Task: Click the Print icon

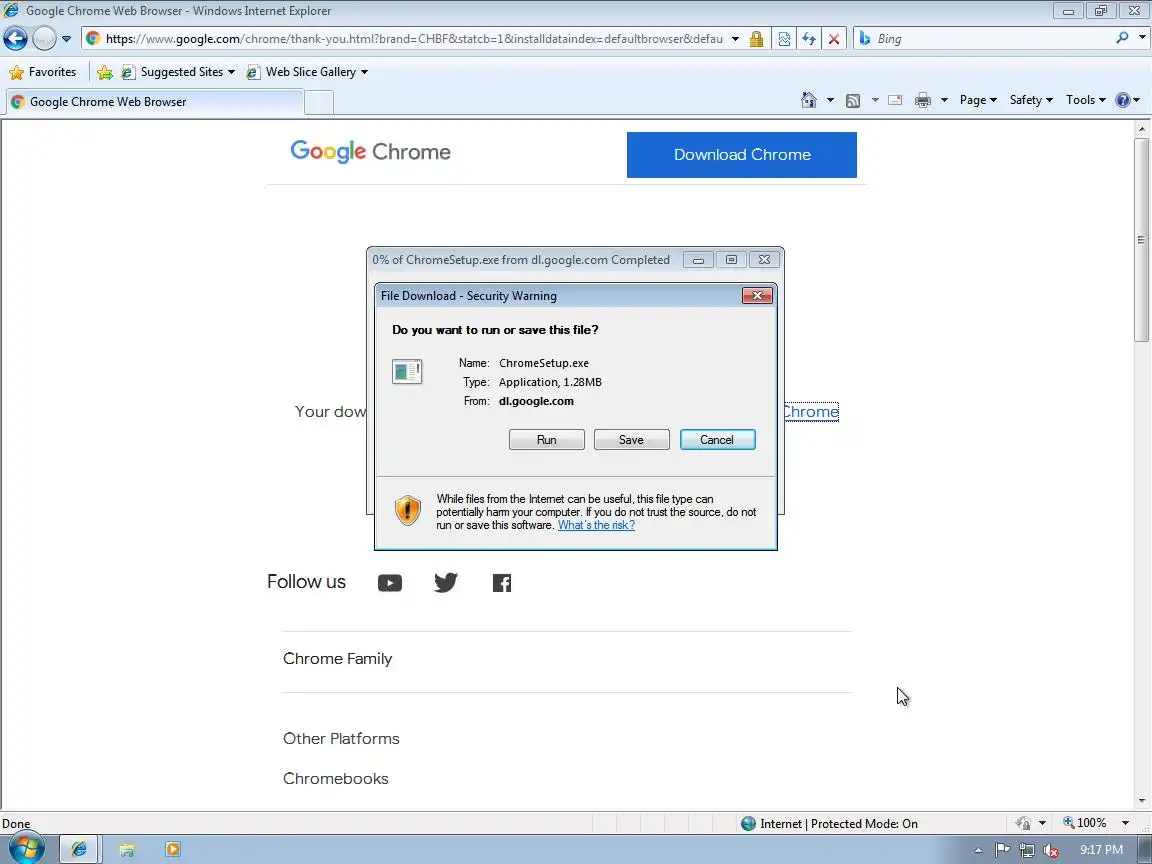Action: (x=923, y=101)
